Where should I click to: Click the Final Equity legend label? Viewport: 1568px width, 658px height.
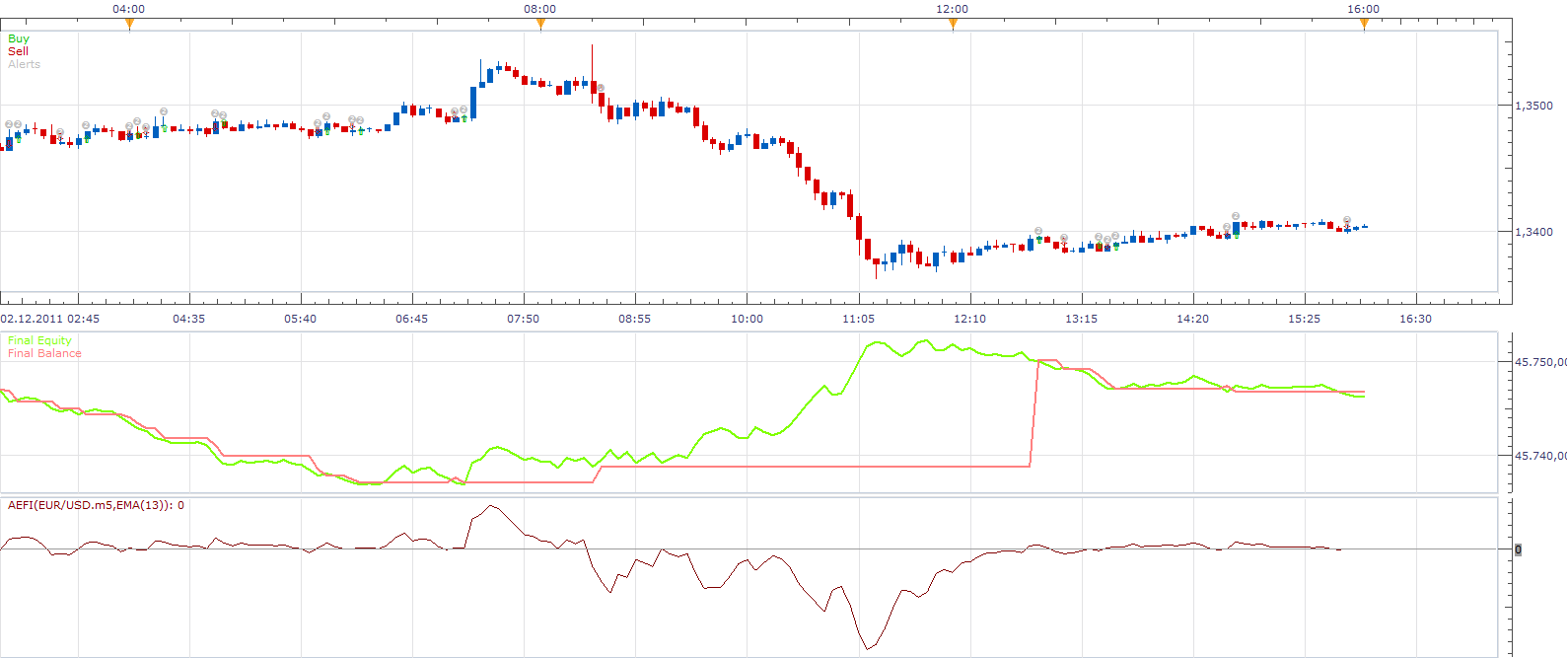pyautogui.click(x=39, y=340)
